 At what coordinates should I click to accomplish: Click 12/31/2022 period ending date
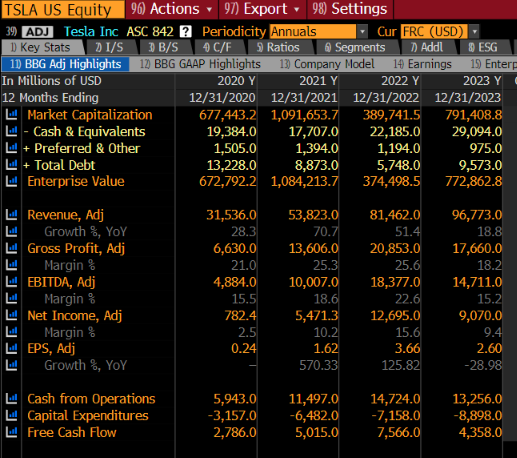coord(386,98)
